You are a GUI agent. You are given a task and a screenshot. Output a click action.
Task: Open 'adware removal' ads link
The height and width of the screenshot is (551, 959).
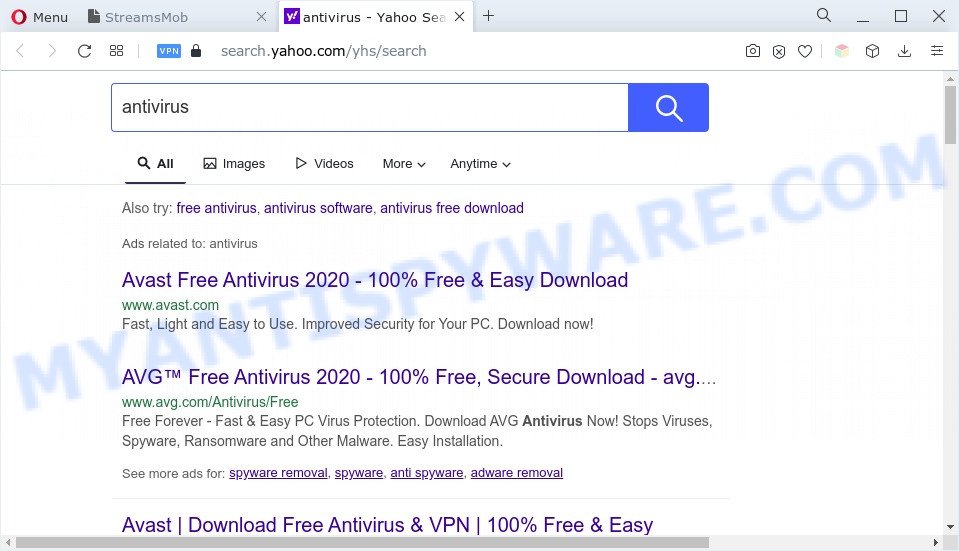pos(517,473)
